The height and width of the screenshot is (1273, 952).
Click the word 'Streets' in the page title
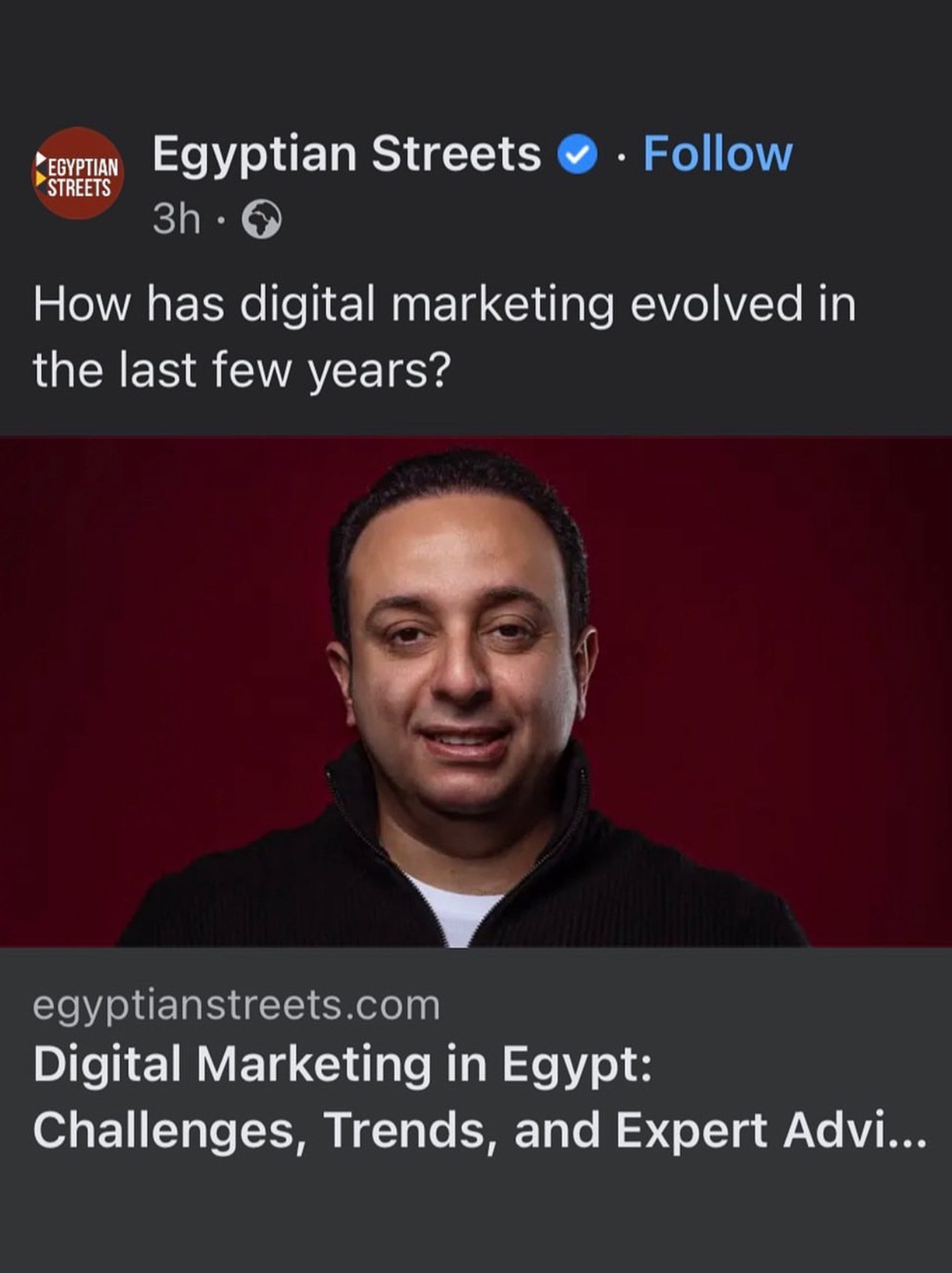click(456, 154)
